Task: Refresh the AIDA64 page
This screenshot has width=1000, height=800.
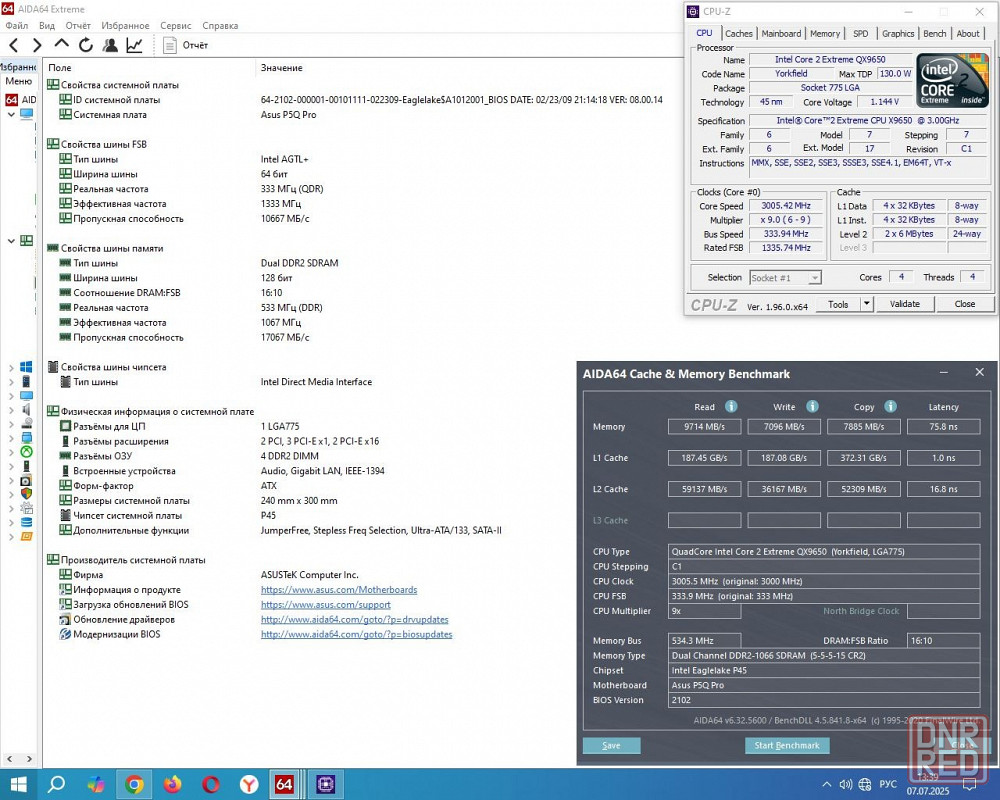Action: (x=85, y=45)
